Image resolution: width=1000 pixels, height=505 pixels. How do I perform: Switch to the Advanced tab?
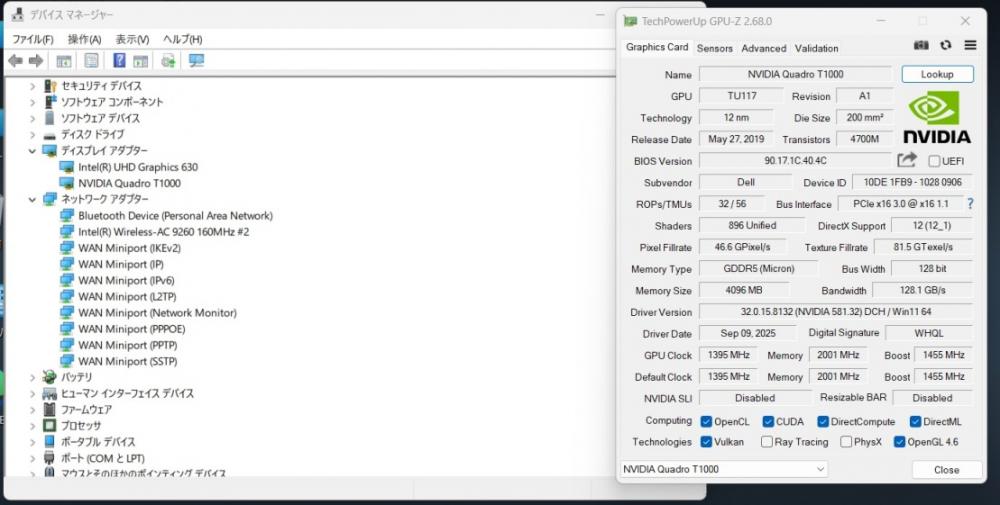[x=763, y=48]
